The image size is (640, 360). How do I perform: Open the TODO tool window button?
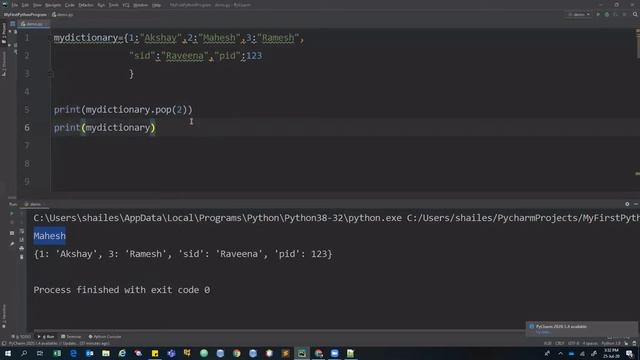pos(21,337)
